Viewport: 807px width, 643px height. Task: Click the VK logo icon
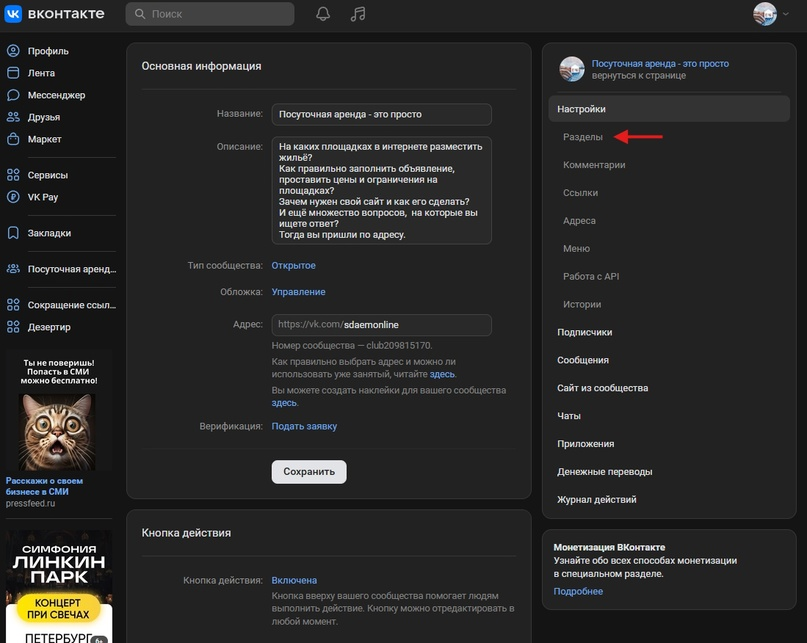click(13, 14)
